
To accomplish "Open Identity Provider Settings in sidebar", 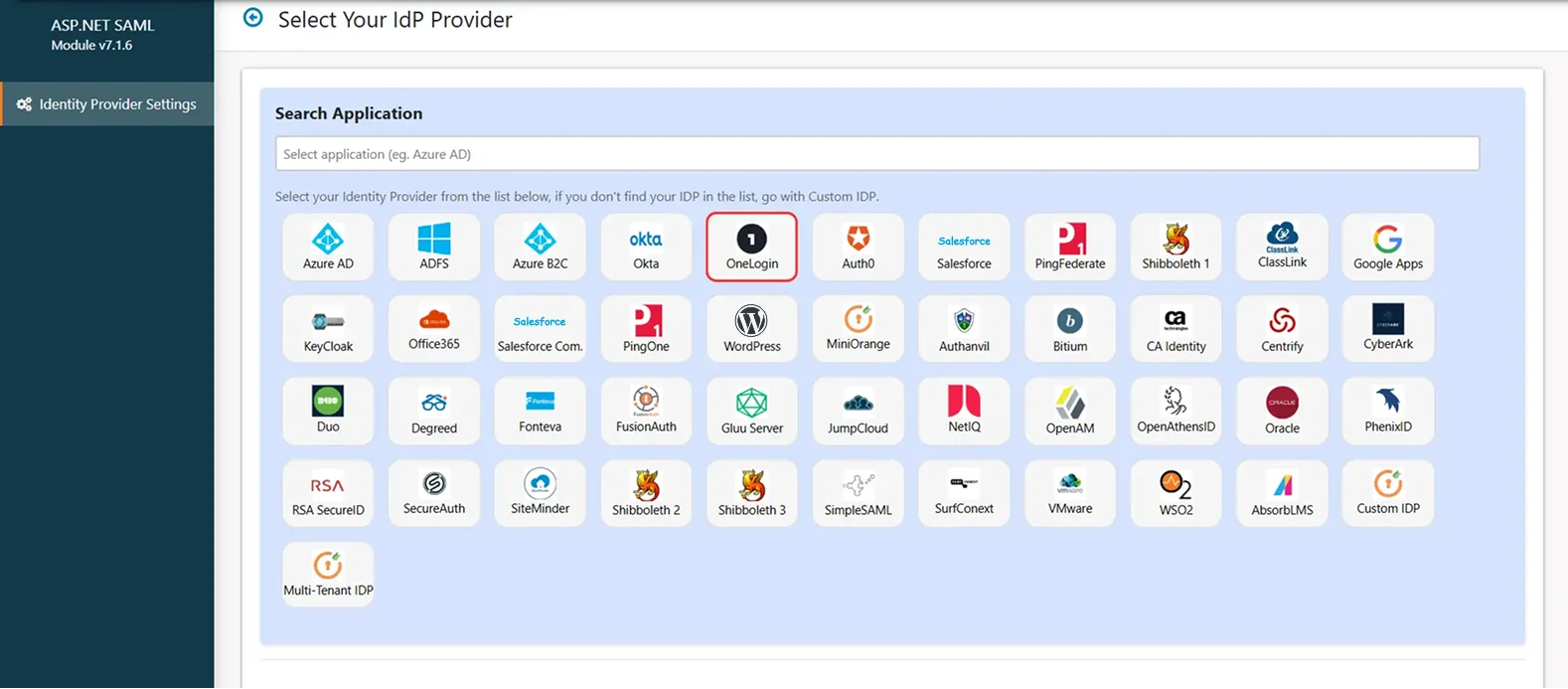I will click(x=107, y=103).
